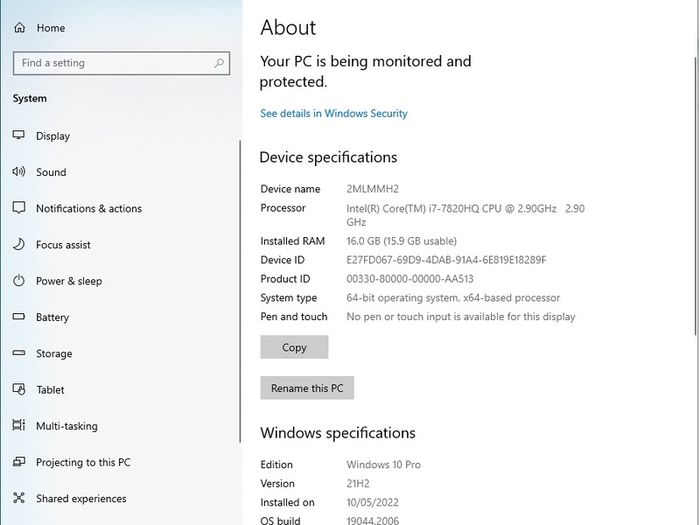
Task: Click the No pen or touch input text
Action: pos(461,317)
